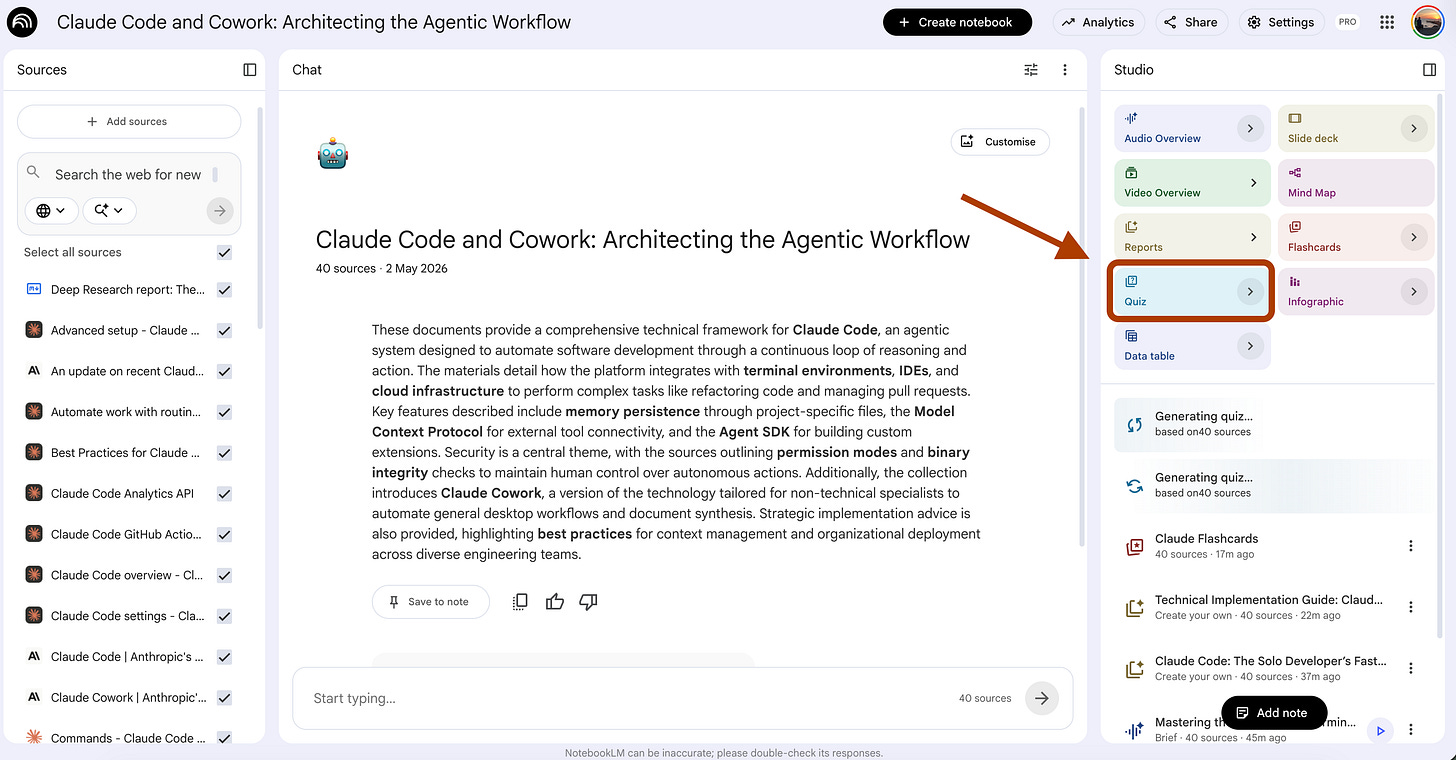Click the Save to note button
The width and height of the screenshot is (1456, 760).
[430, 602]
